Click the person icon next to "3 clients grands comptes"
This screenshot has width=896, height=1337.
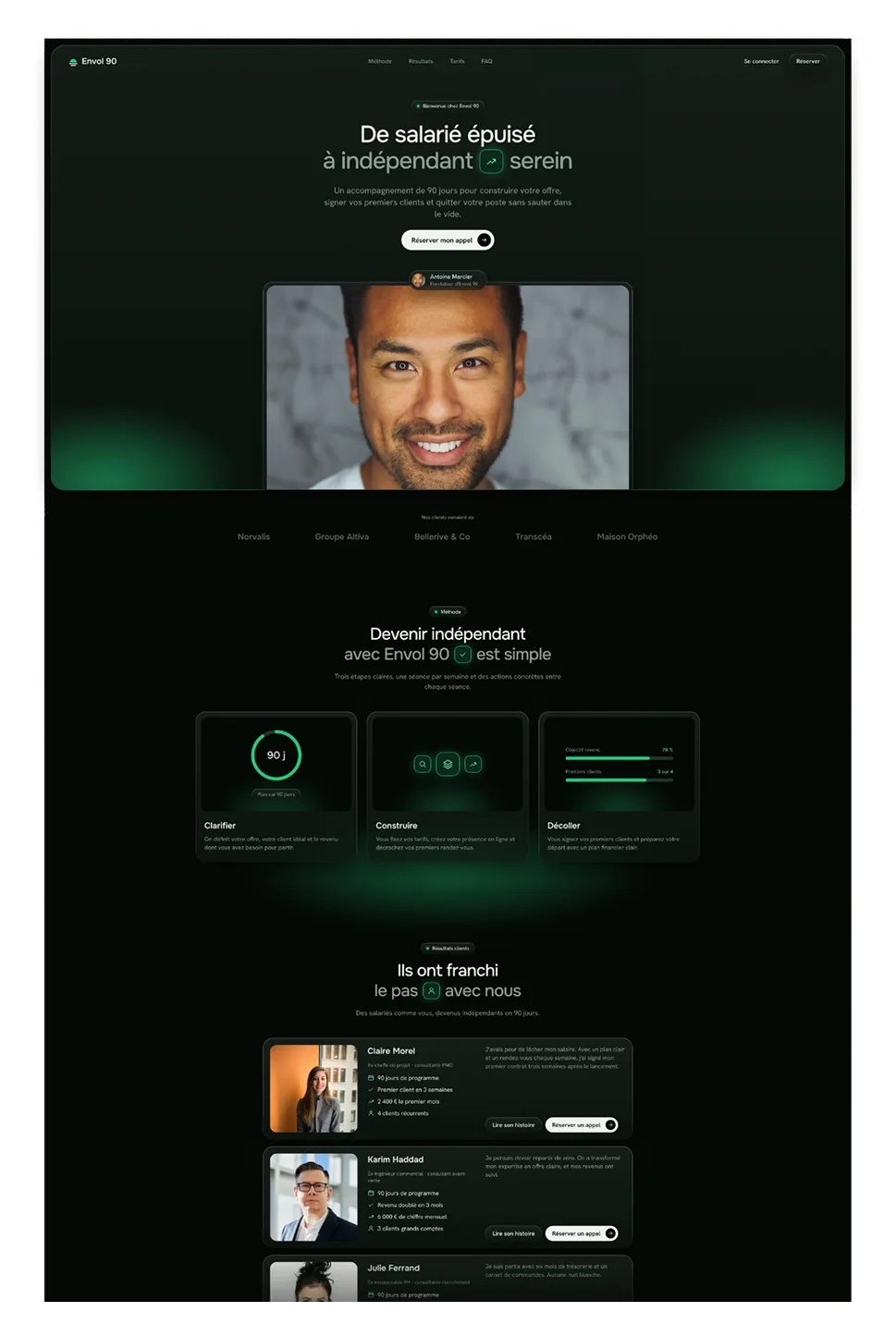click(371, 1229)
